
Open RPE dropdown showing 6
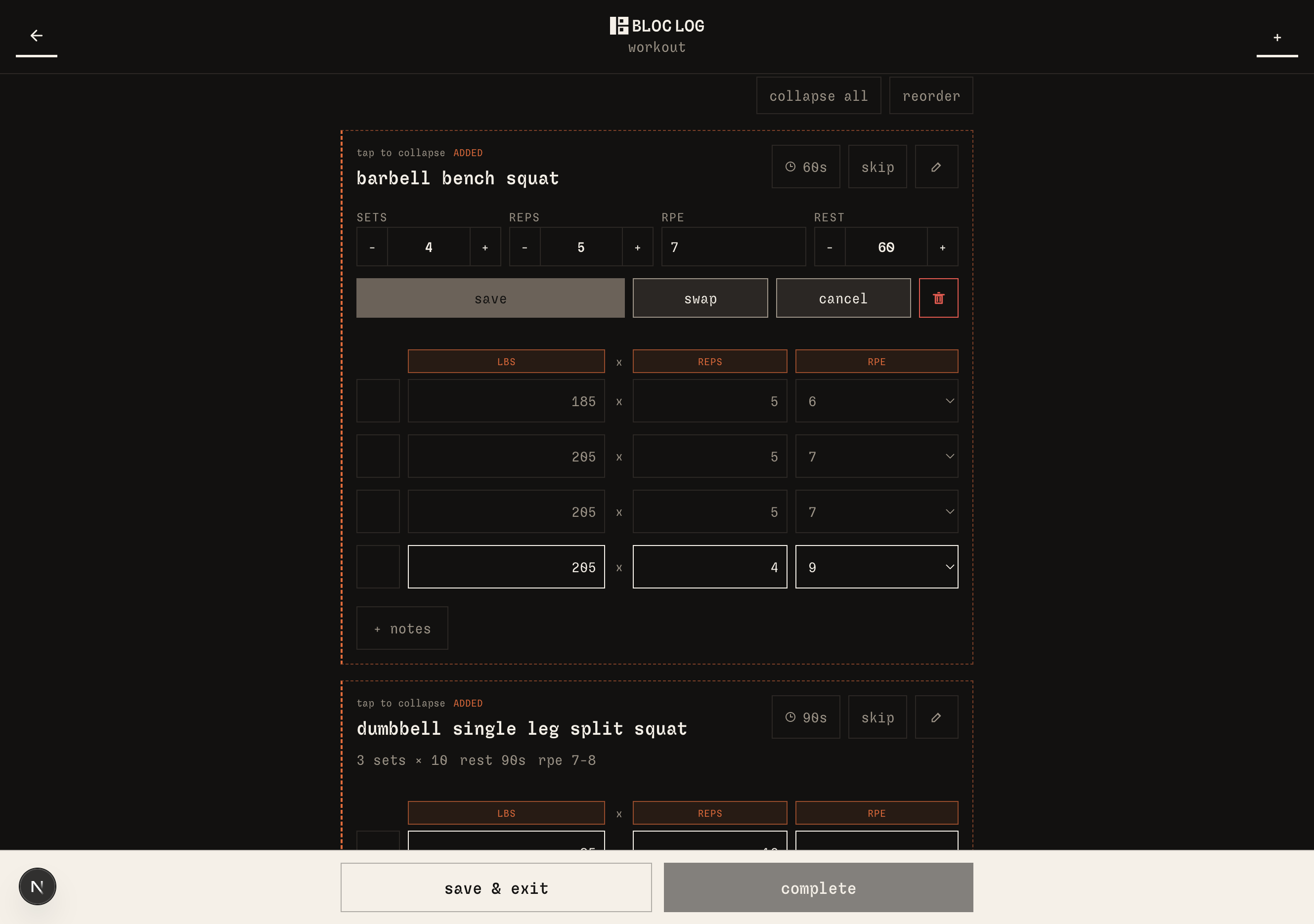[877, 401]
